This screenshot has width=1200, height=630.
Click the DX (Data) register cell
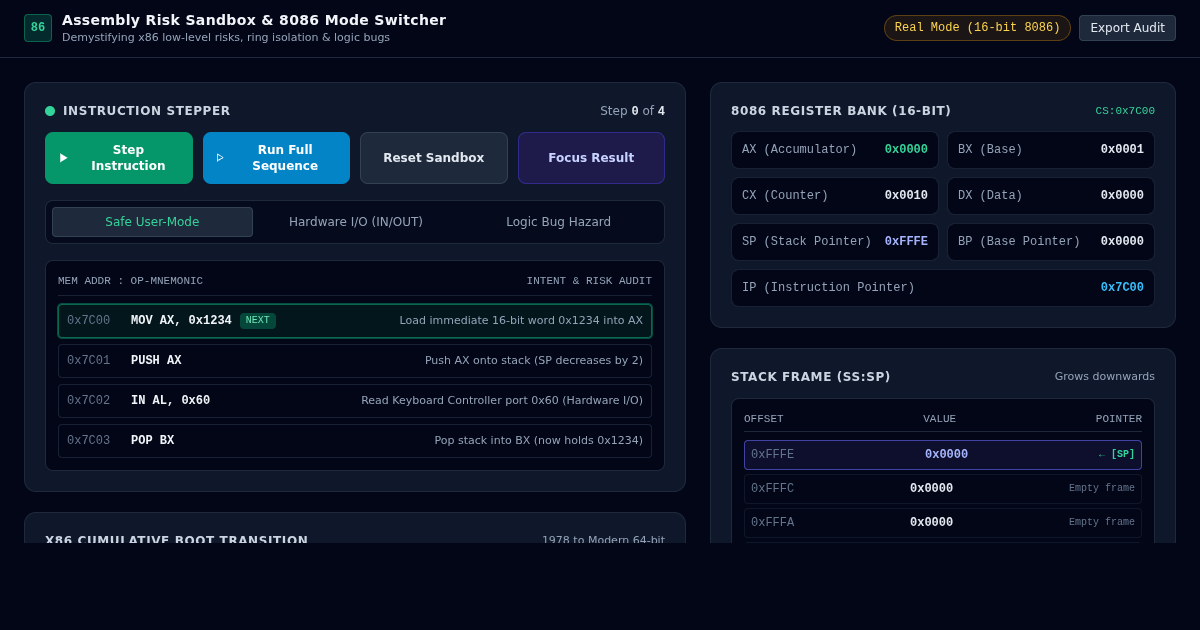(1051, 196)
